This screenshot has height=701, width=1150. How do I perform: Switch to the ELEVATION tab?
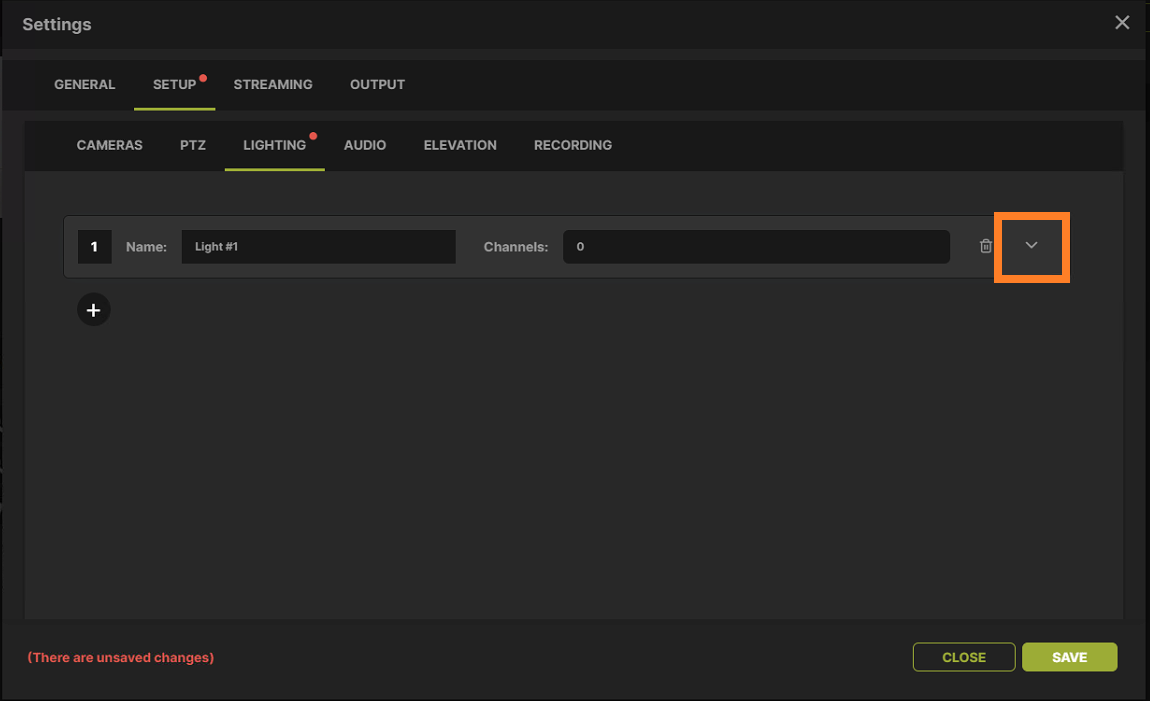[x=459, y=145]
